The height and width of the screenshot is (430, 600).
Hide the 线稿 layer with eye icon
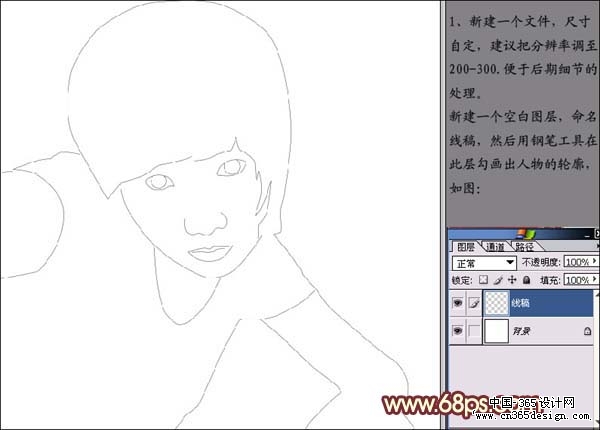[x=458, y=303]
